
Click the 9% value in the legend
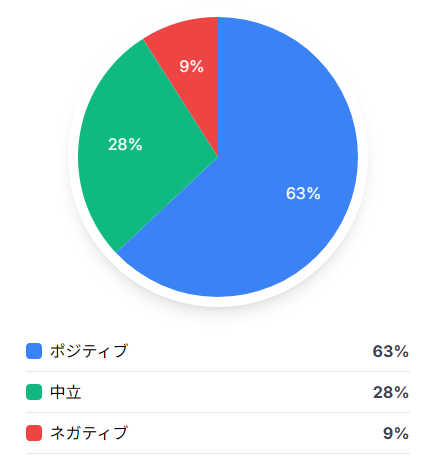396,433
